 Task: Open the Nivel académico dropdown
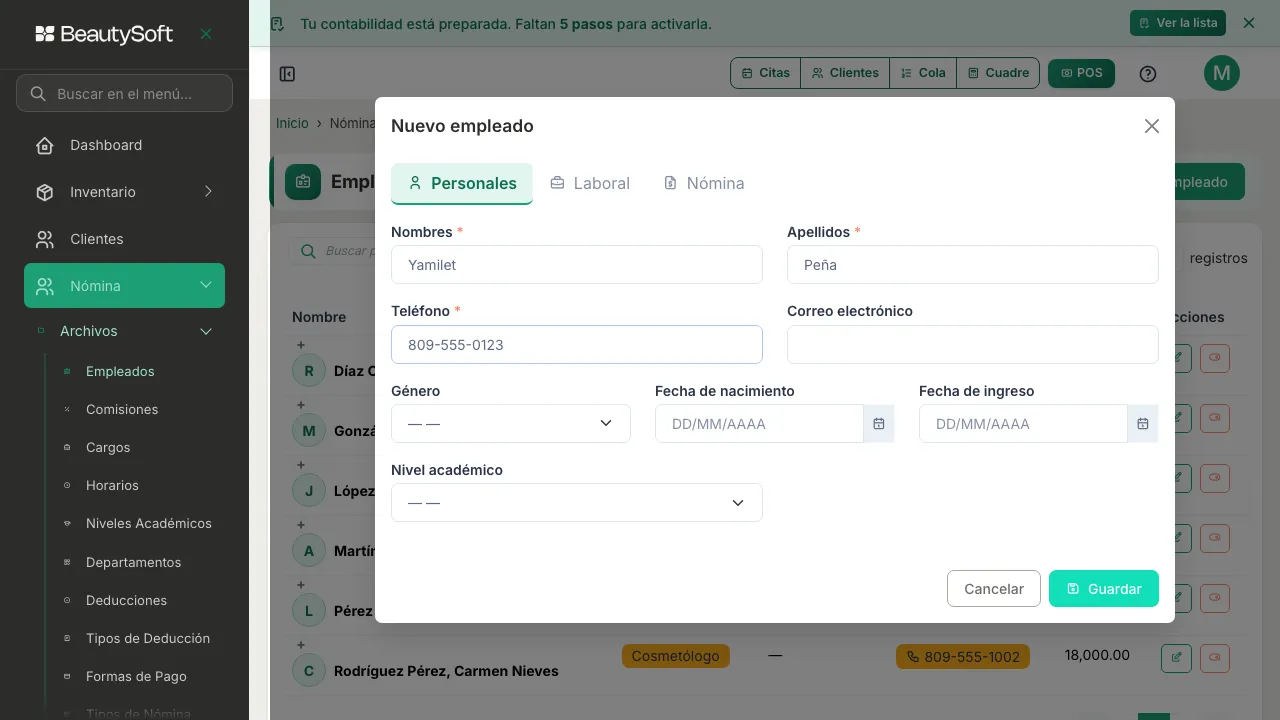[577, 502]
